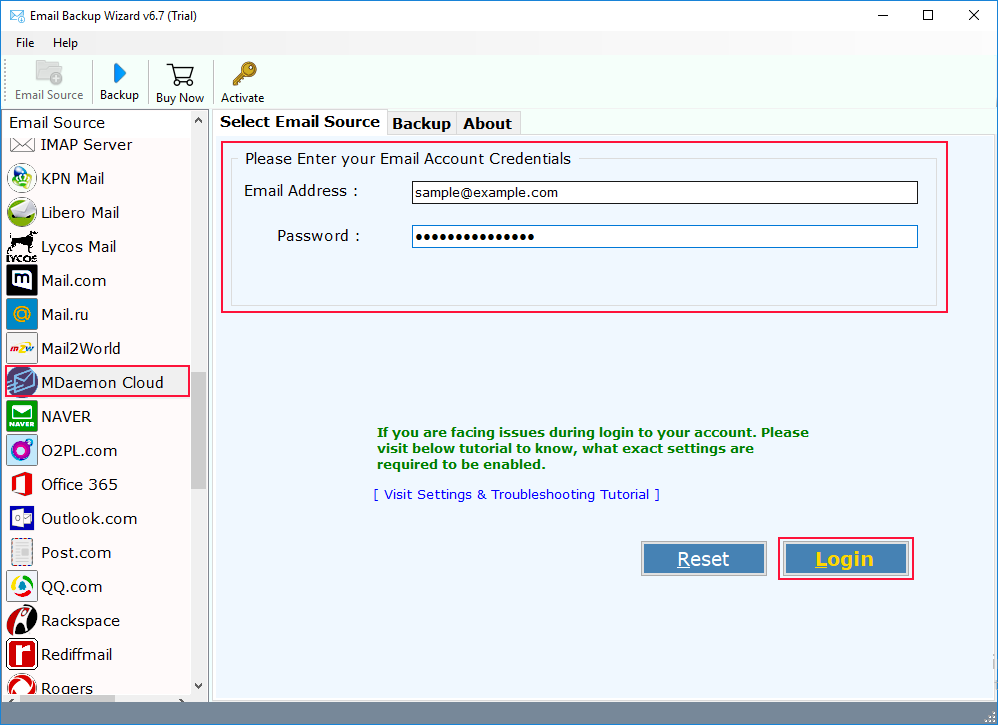This screenshot has width=998, height=725.
Task: Select the "Rackspace" list label
Action: click(x=81, y=621)
